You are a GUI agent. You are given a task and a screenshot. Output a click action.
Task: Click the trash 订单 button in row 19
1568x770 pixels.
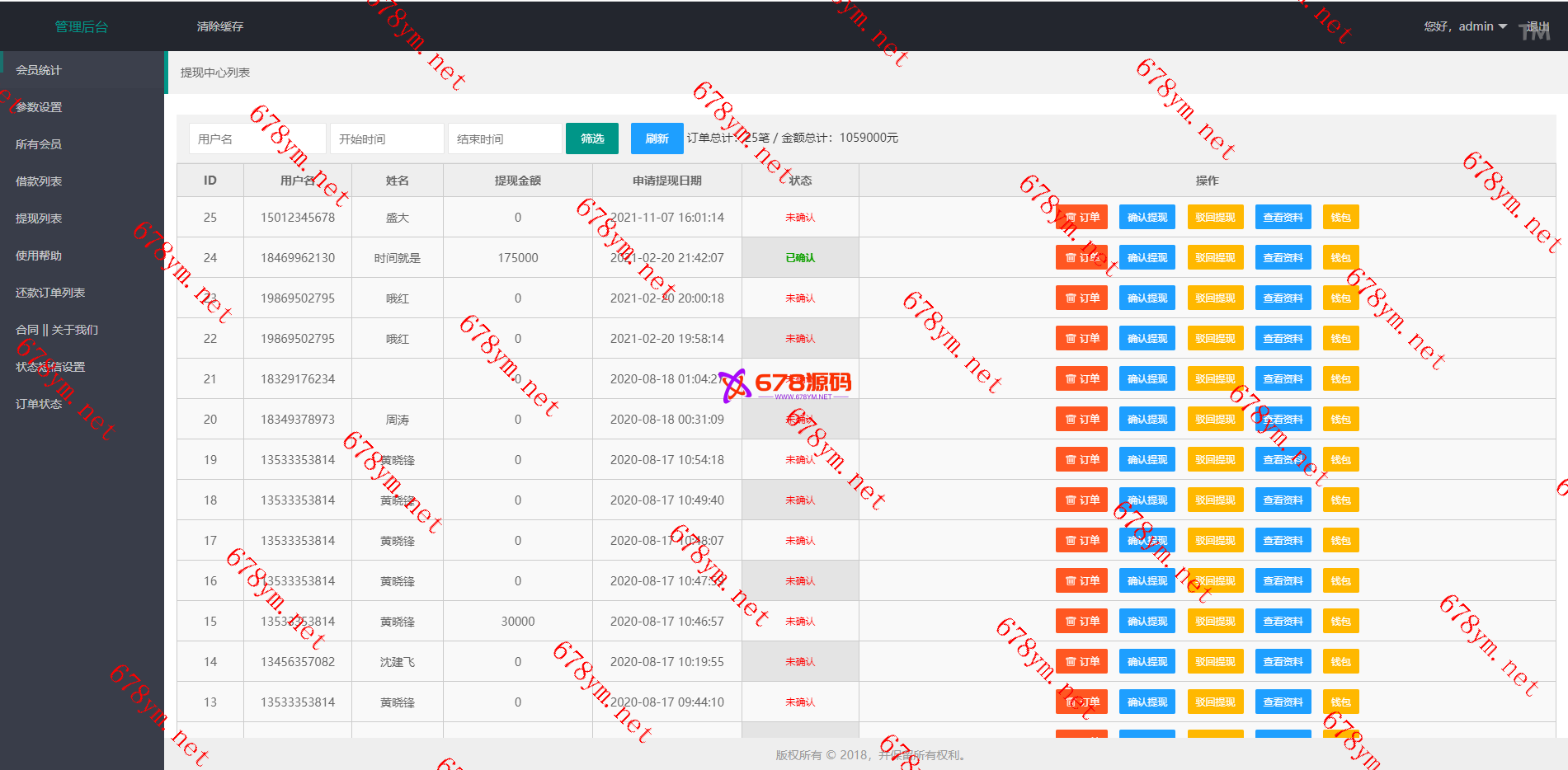tap(1081, 460)
